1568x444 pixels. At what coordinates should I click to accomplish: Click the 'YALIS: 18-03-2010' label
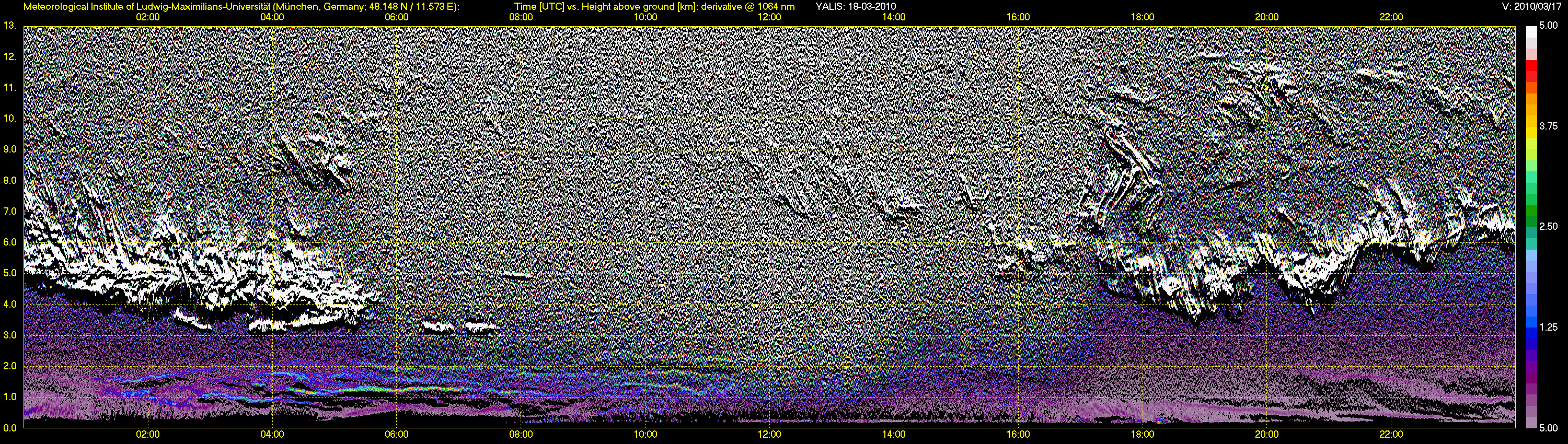coord(855,7)
